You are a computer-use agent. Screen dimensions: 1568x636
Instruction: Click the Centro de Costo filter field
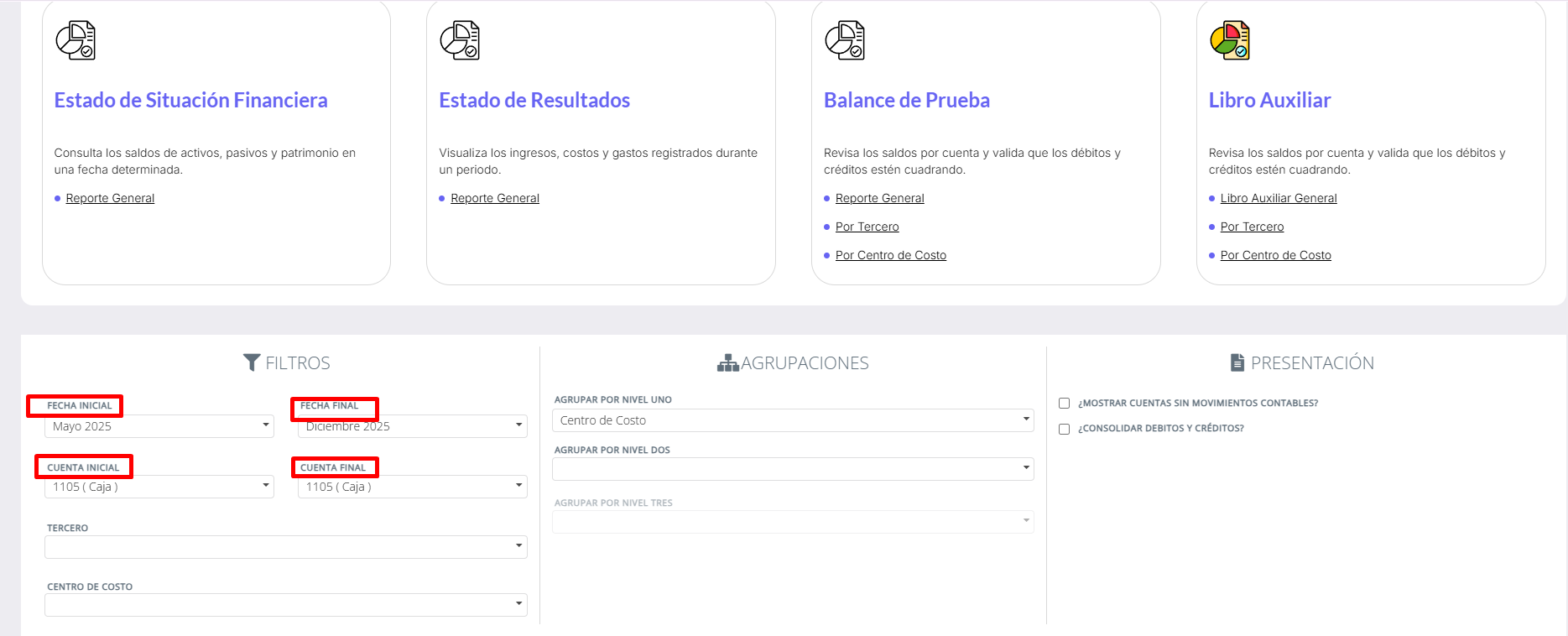(x=285, y=605)
